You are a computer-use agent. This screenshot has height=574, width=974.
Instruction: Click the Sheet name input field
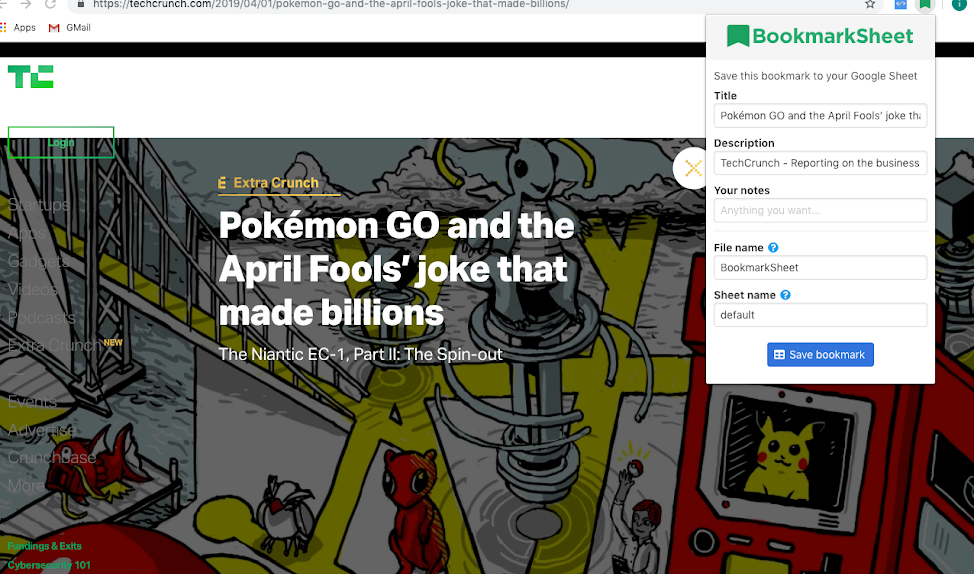(x=820, y=315)
